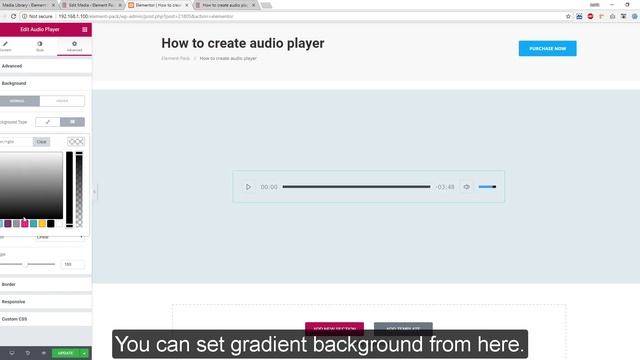
Task: Collapse the Background section
Action: click(x=46, y=83)
